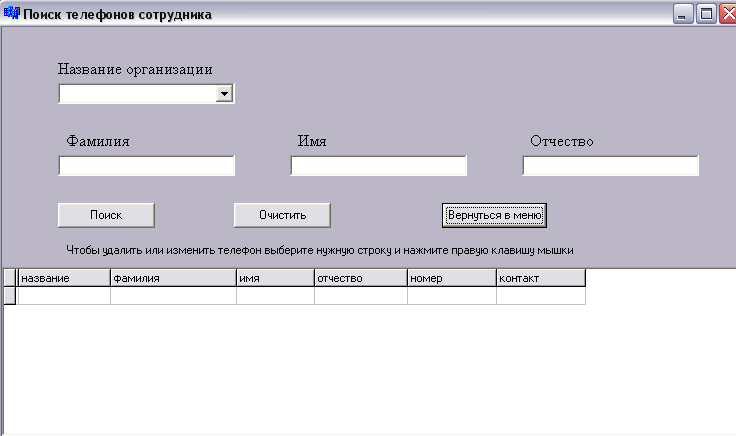
Task: Click the Очистить button
Action: tap(283, 215)
